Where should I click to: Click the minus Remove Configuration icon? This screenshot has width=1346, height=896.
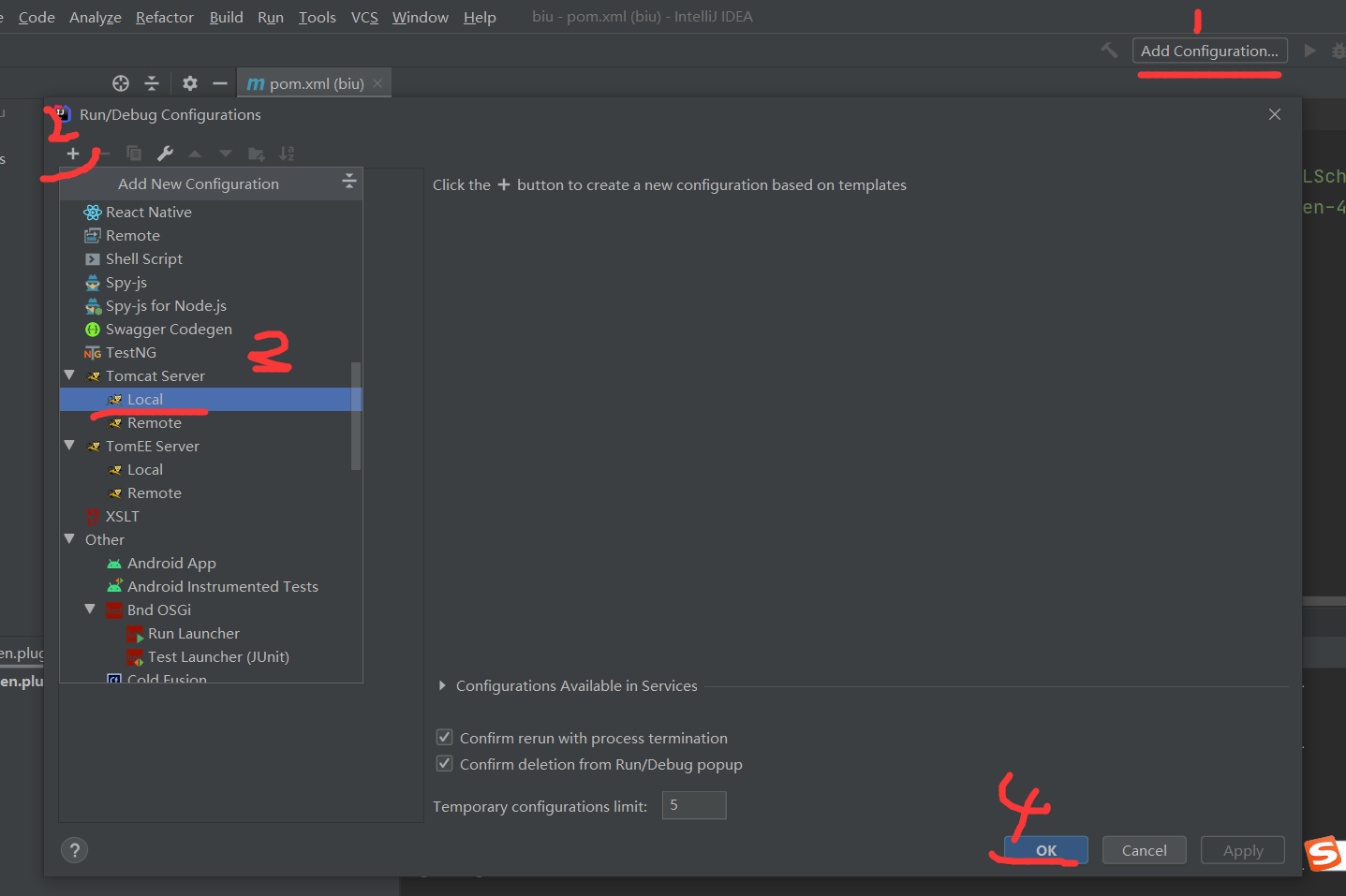(104, 154)
